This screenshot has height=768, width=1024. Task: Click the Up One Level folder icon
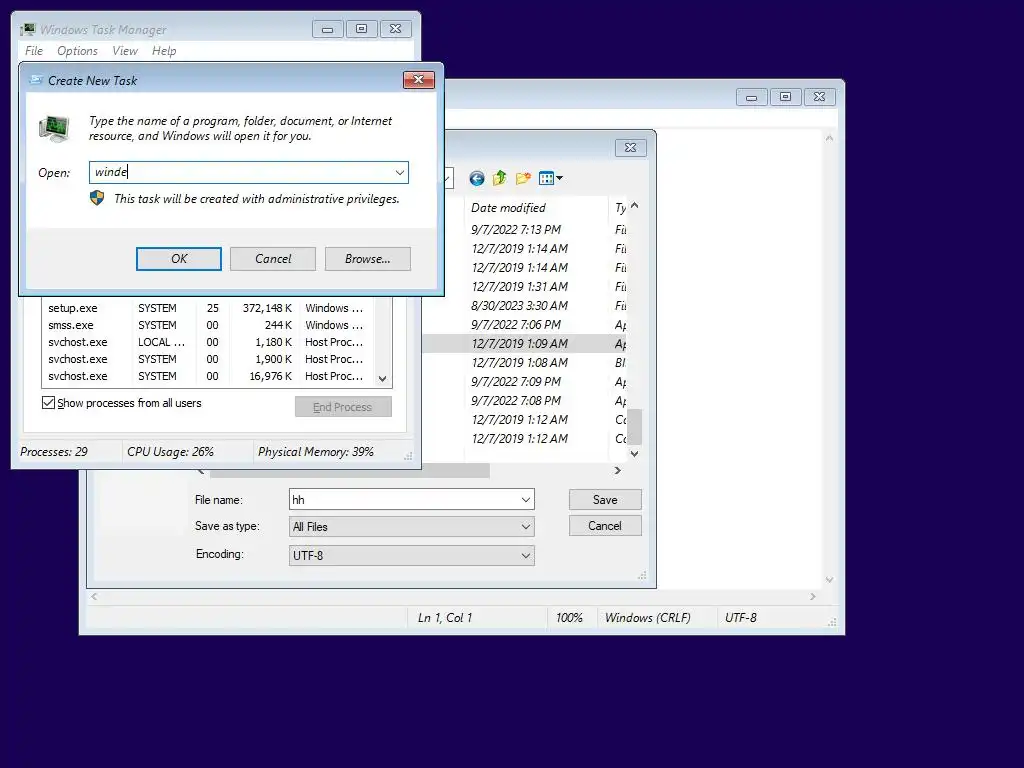pos(500,178)
